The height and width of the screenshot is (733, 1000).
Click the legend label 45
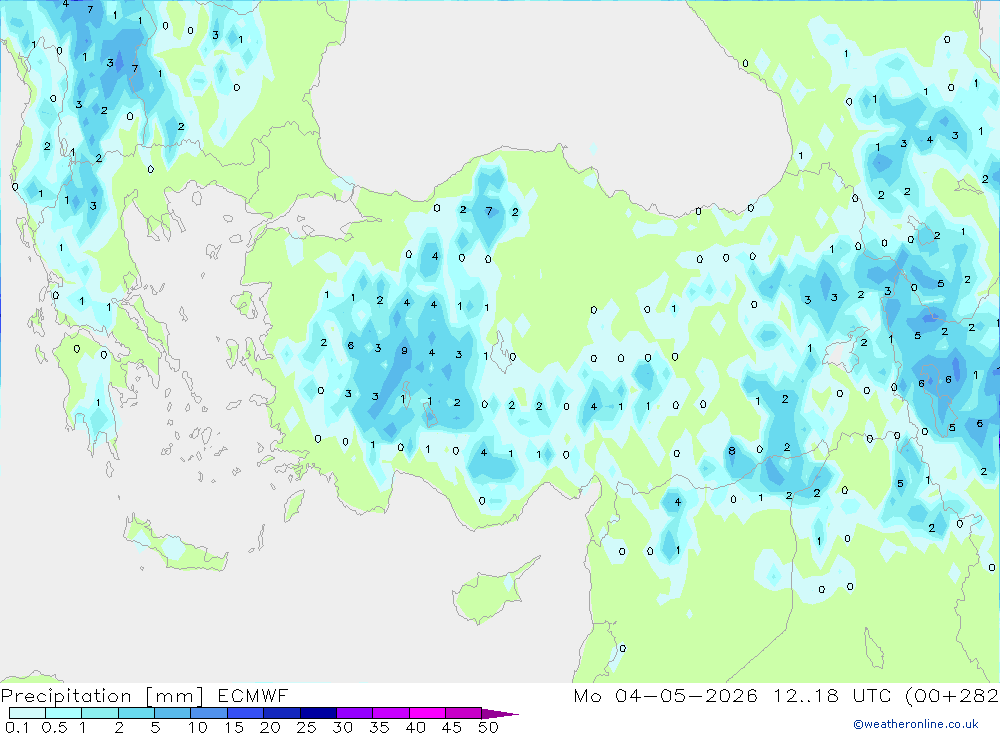(452, 727)
